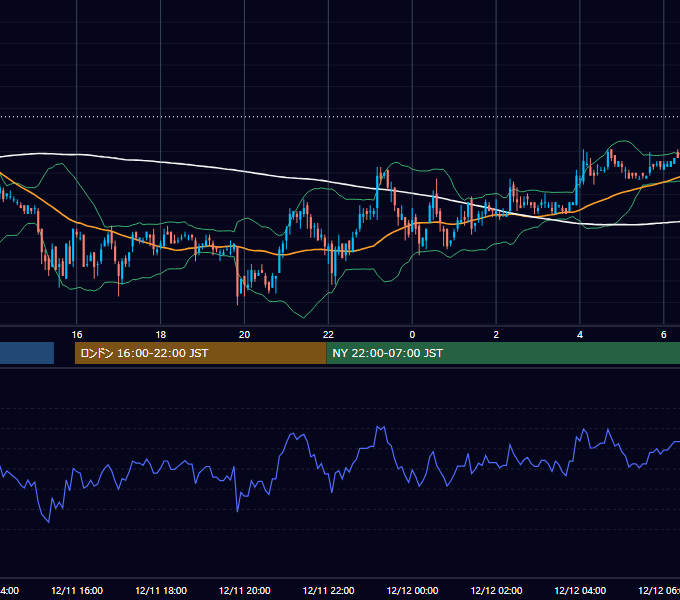Click the 20 hour label on price chart axis
Screen dimensions: 680x600
[245, 335]
